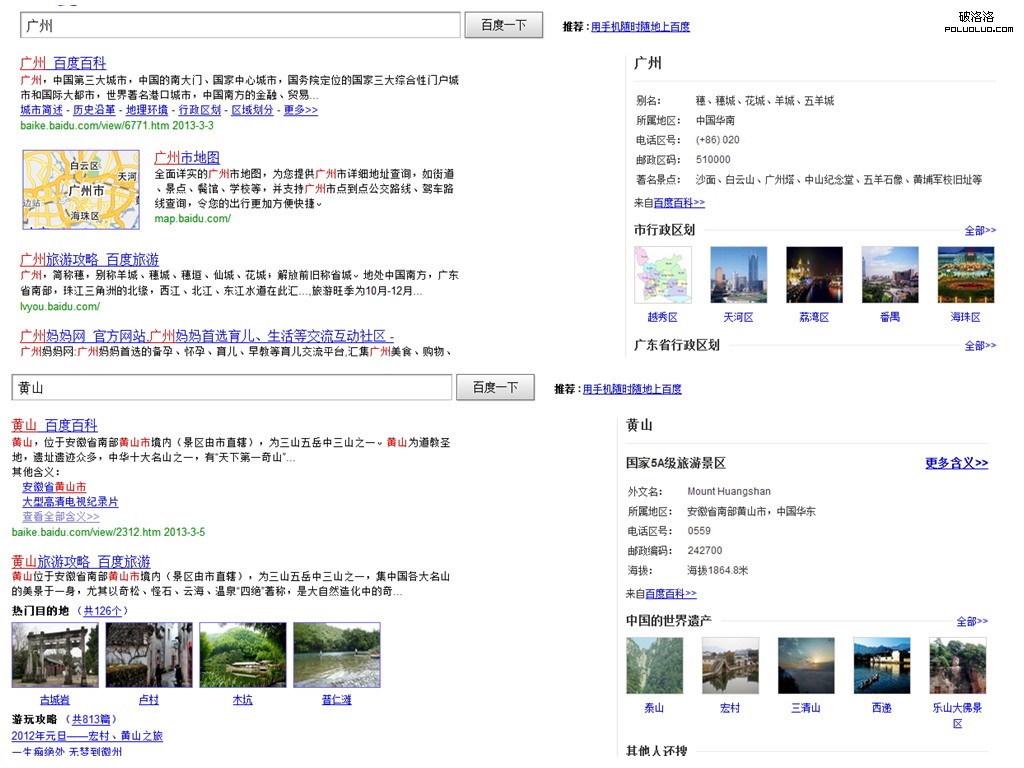Expand 更多>> in the 广州 Baike result
This screenshot has height=768, width=1024.
click(300, 110)
